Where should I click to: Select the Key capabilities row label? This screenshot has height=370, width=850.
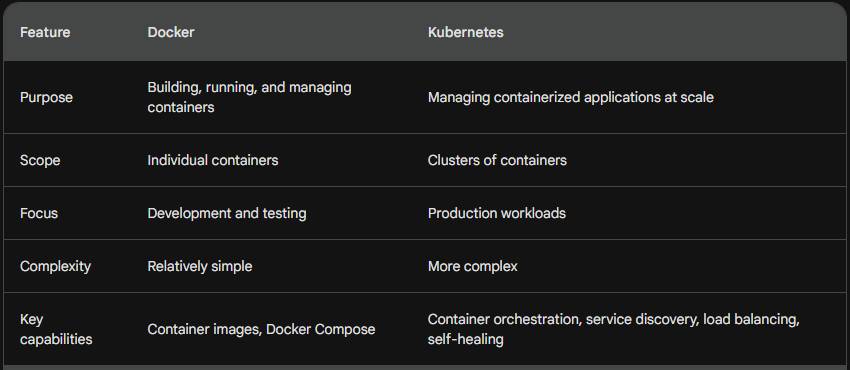[56, 329]
